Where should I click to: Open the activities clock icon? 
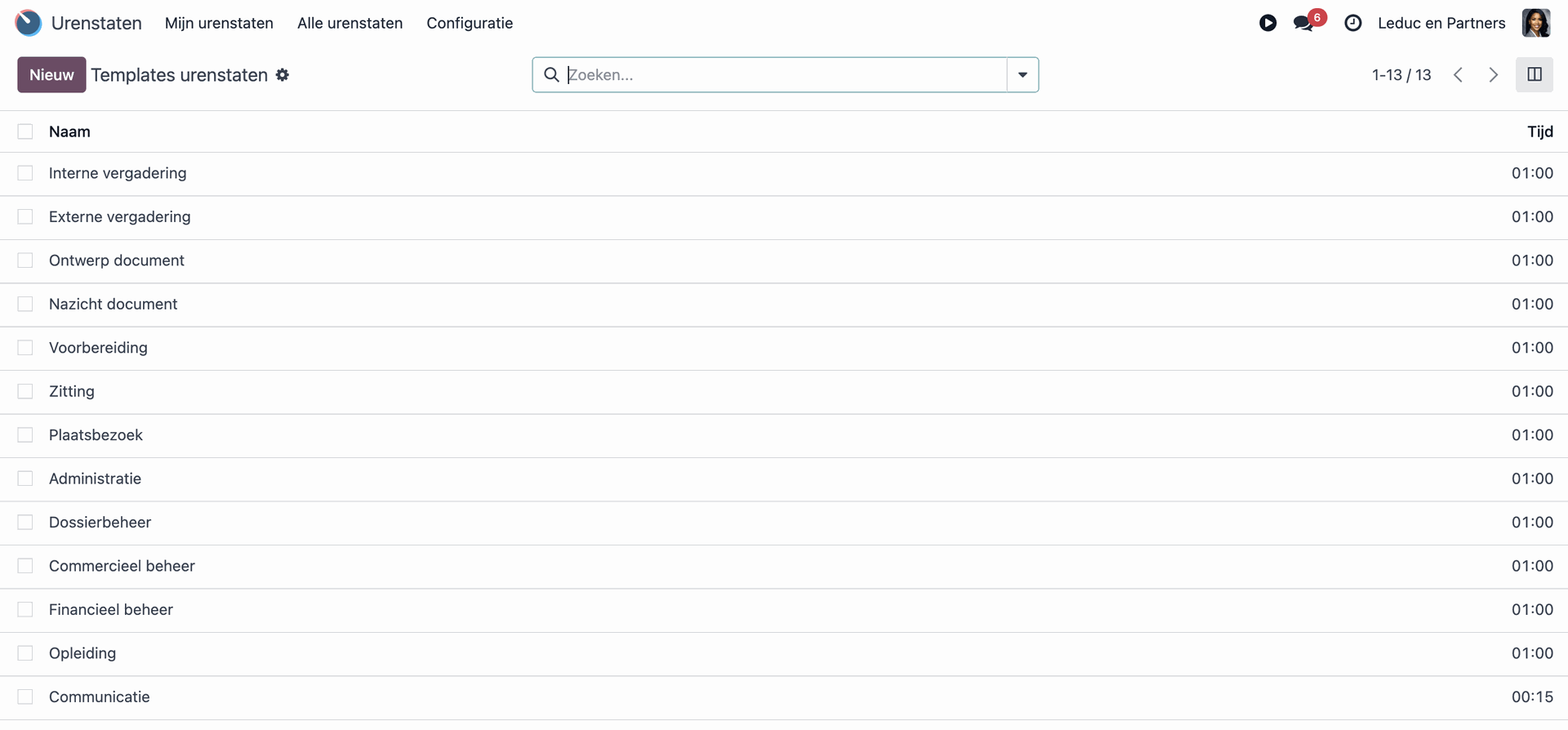coord(1353,23)
